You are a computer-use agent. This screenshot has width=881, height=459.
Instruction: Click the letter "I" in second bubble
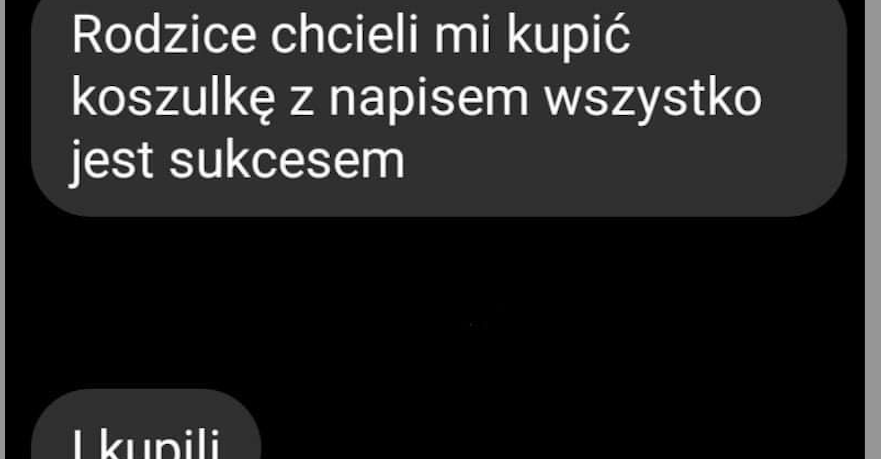click(x=78, y=444)
